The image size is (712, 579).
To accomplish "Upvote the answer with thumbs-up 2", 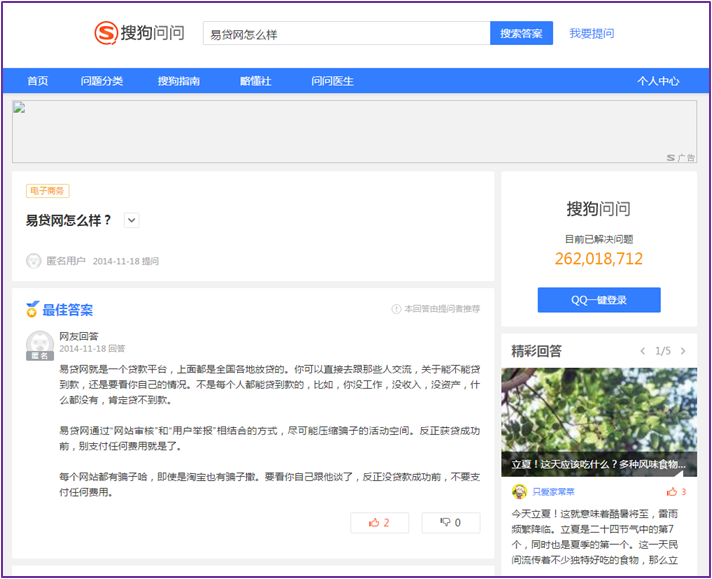I will pyautogui.click(x=379, y=523).
